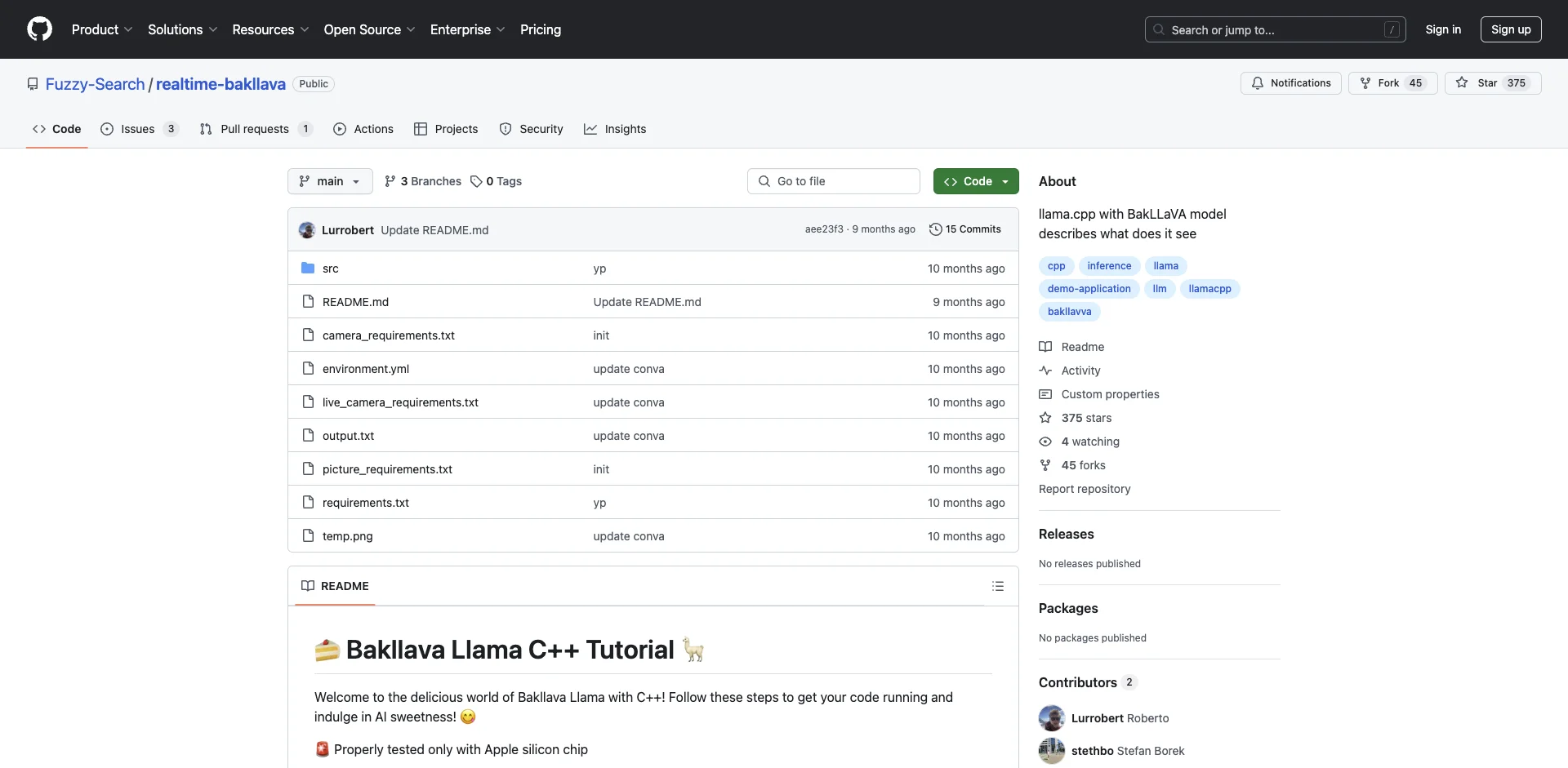Click Lurrobert's avatar in the commit bar
1568x768 pixels.
click(x=307, y=230)
